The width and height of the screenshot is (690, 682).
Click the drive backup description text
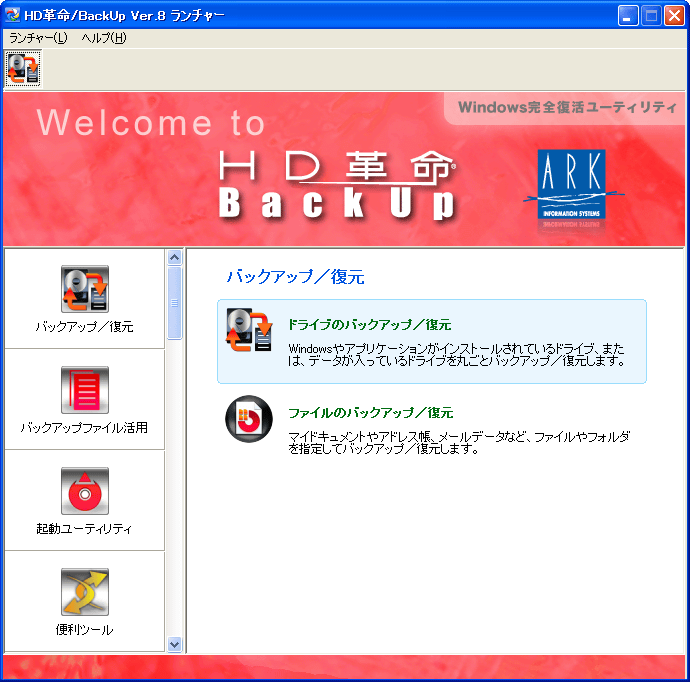456,355
